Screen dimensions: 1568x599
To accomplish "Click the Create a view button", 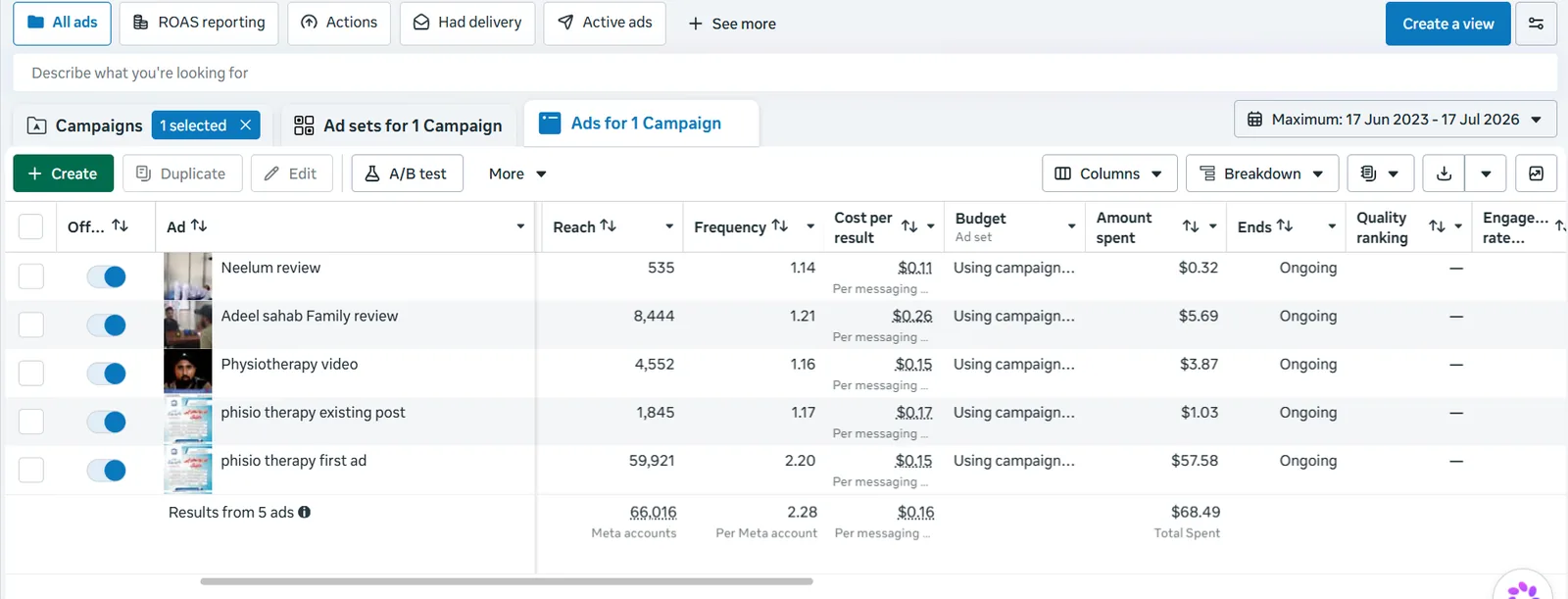I will click(x=1447, y=24).
